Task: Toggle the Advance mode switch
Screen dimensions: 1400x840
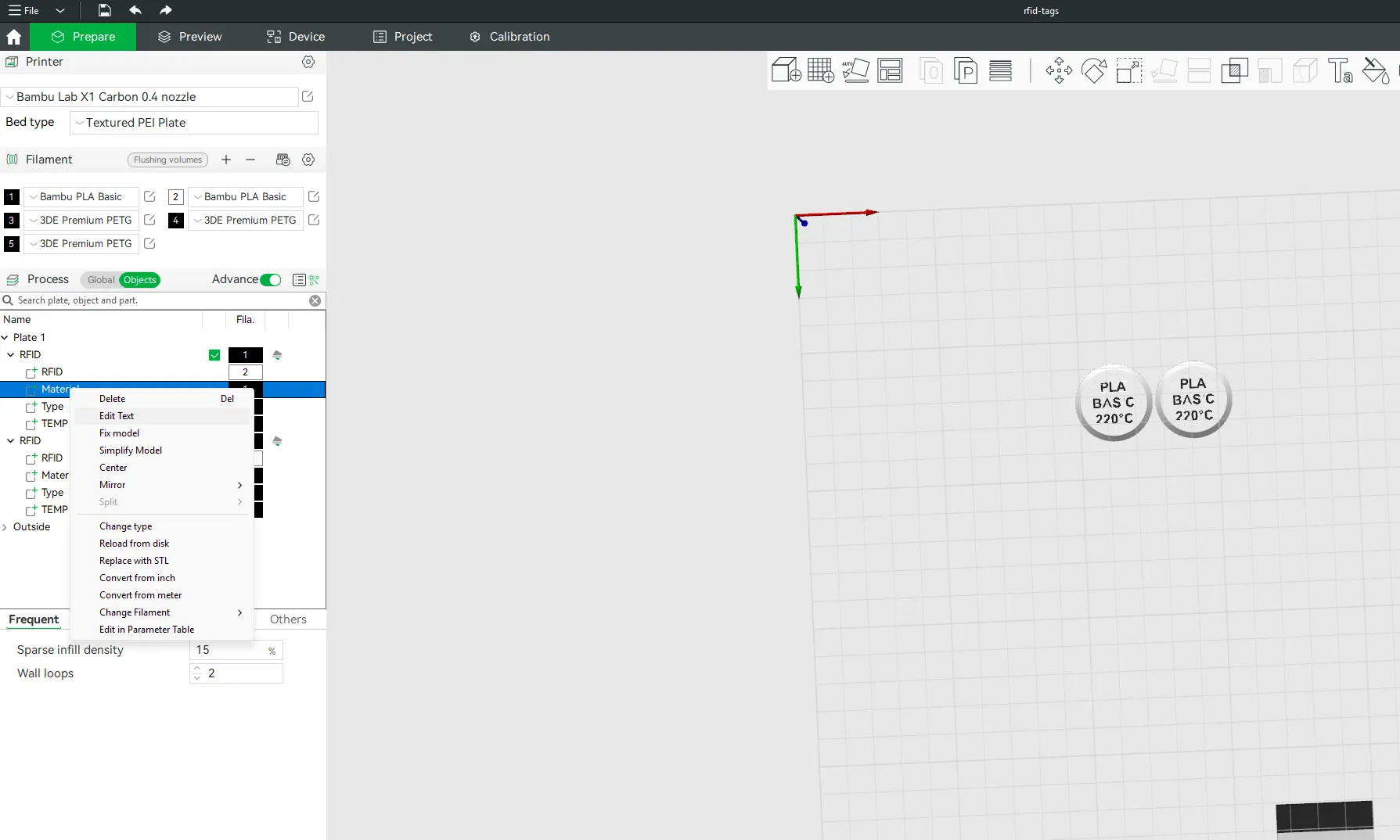Action: click(x=271, y=280)
